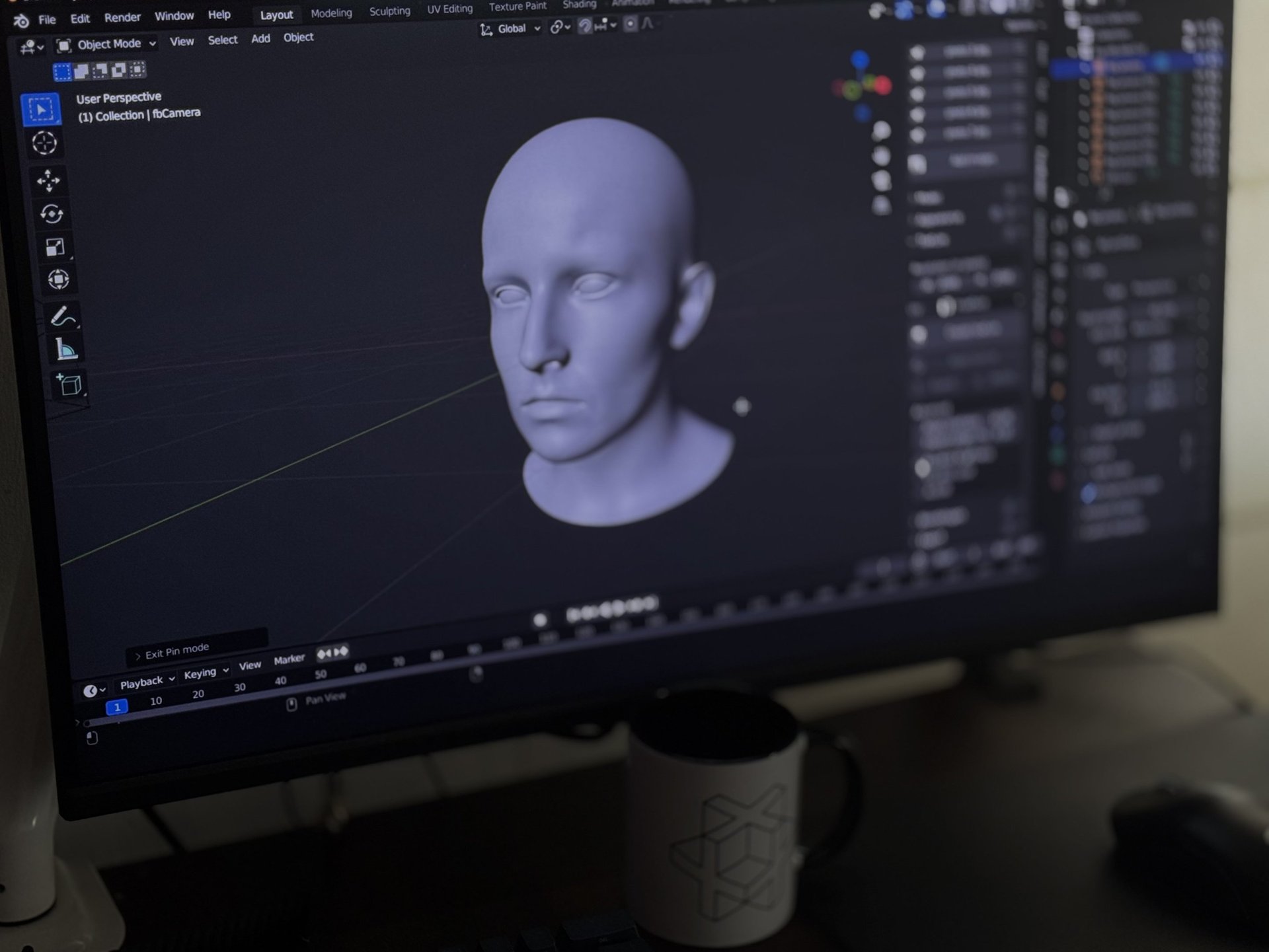
Task: Select the Measure tool
Action: (66, 349)
